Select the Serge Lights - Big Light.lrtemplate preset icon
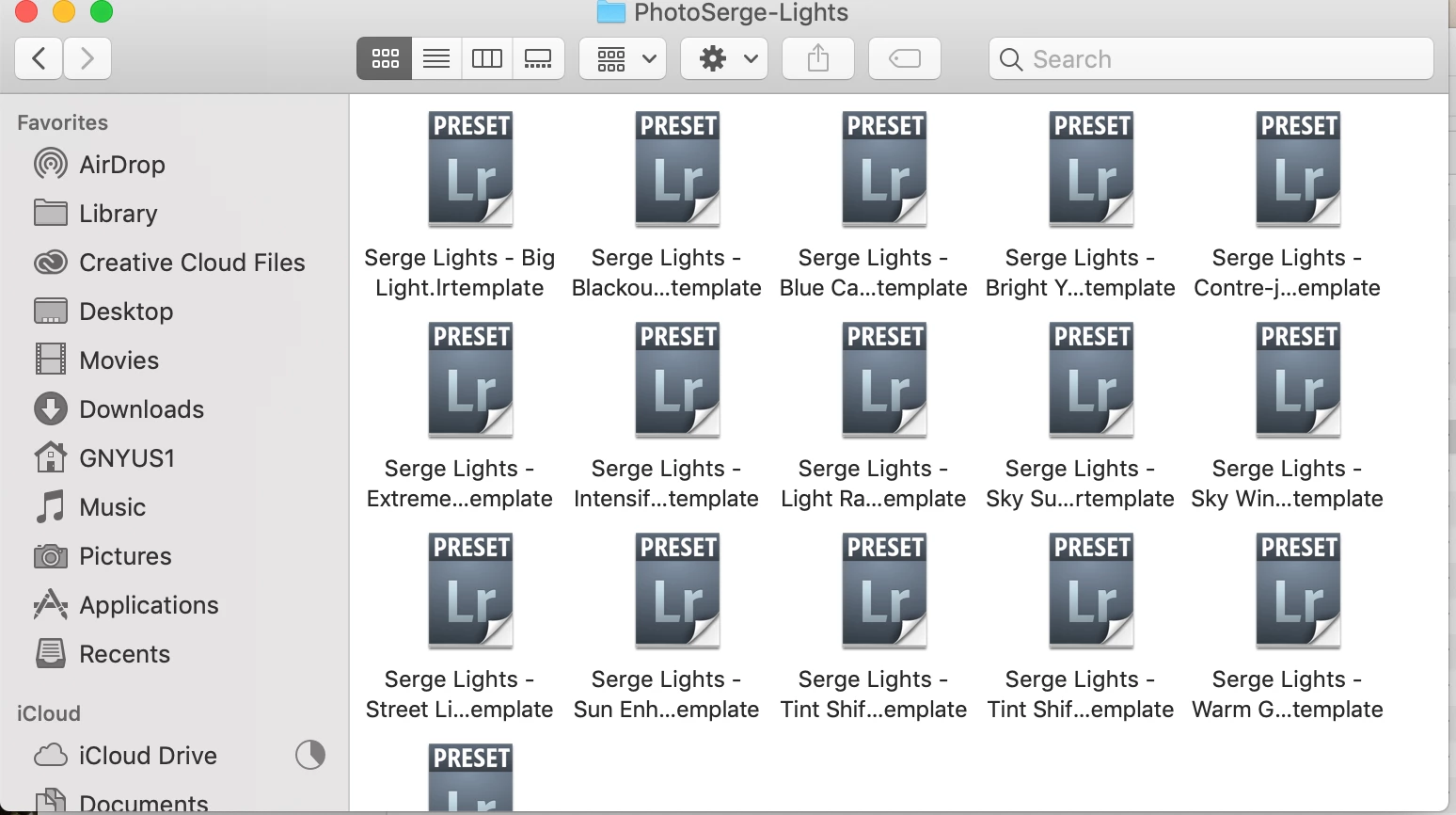 pyautogui.click(x=470, y=168)
